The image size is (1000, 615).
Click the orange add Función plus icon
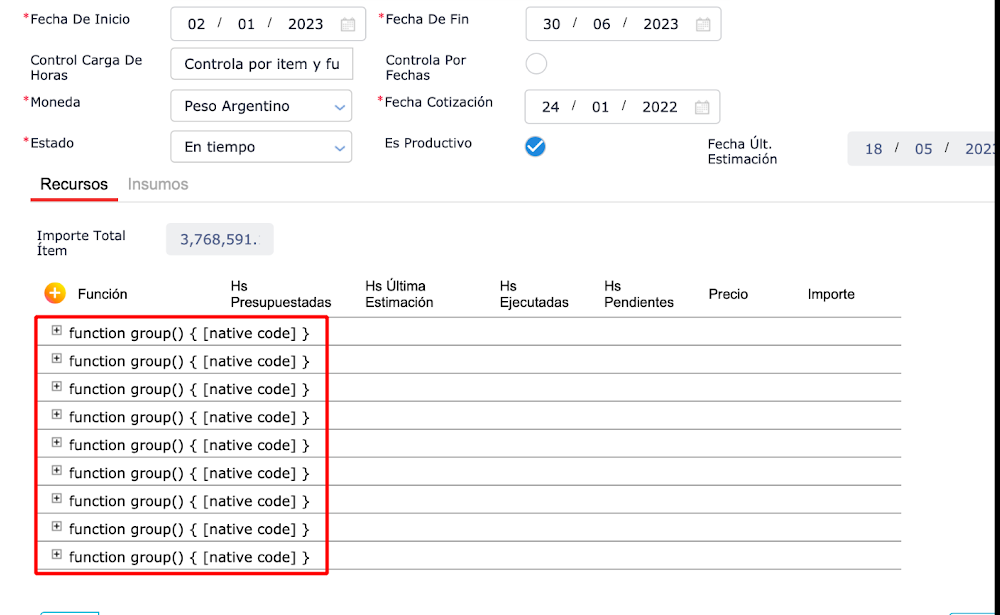coord(55,293)
